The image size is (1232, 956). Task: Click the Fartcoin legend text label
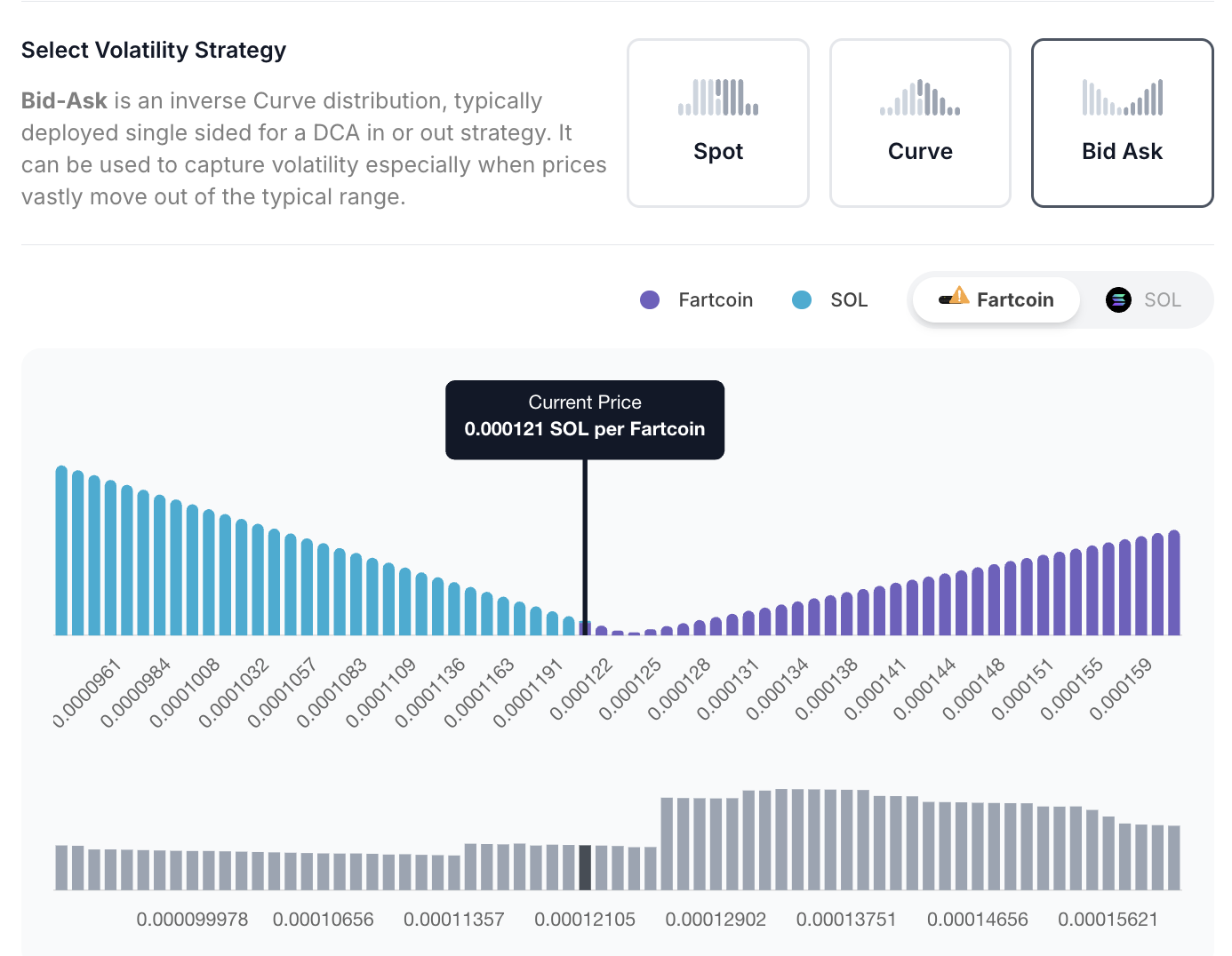pyautogui.click(x=716, y=300)
